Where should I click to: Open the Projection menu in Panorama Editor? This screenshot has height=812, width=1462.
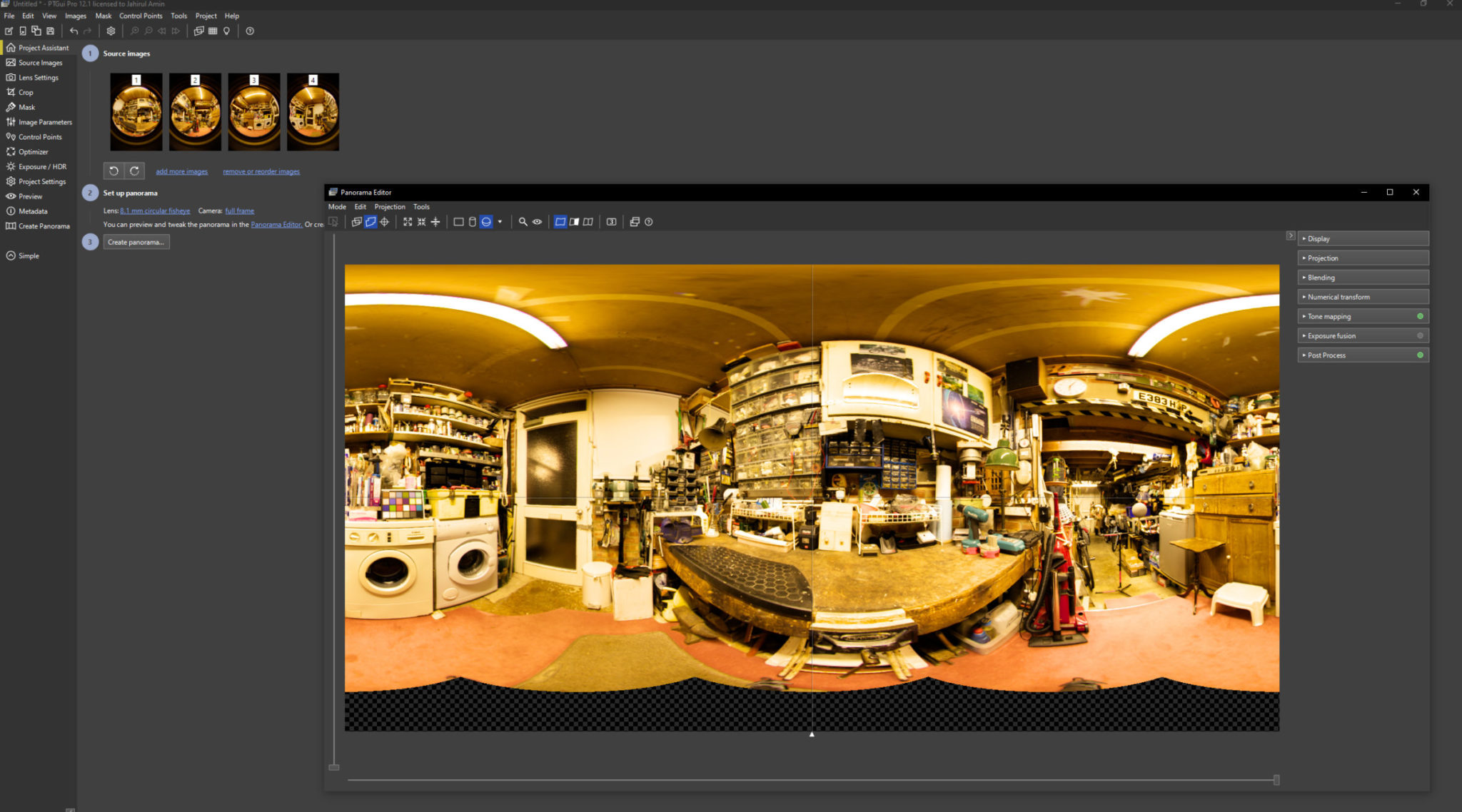[390, 207]
